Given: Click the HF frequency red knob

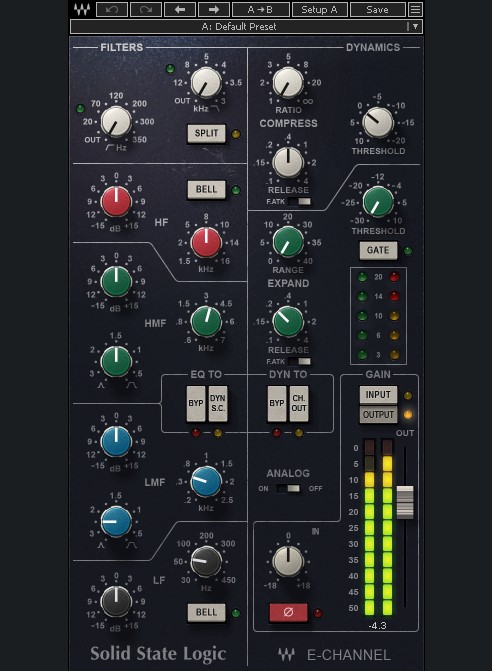Looking at the screenshot, I should (206, 242).
